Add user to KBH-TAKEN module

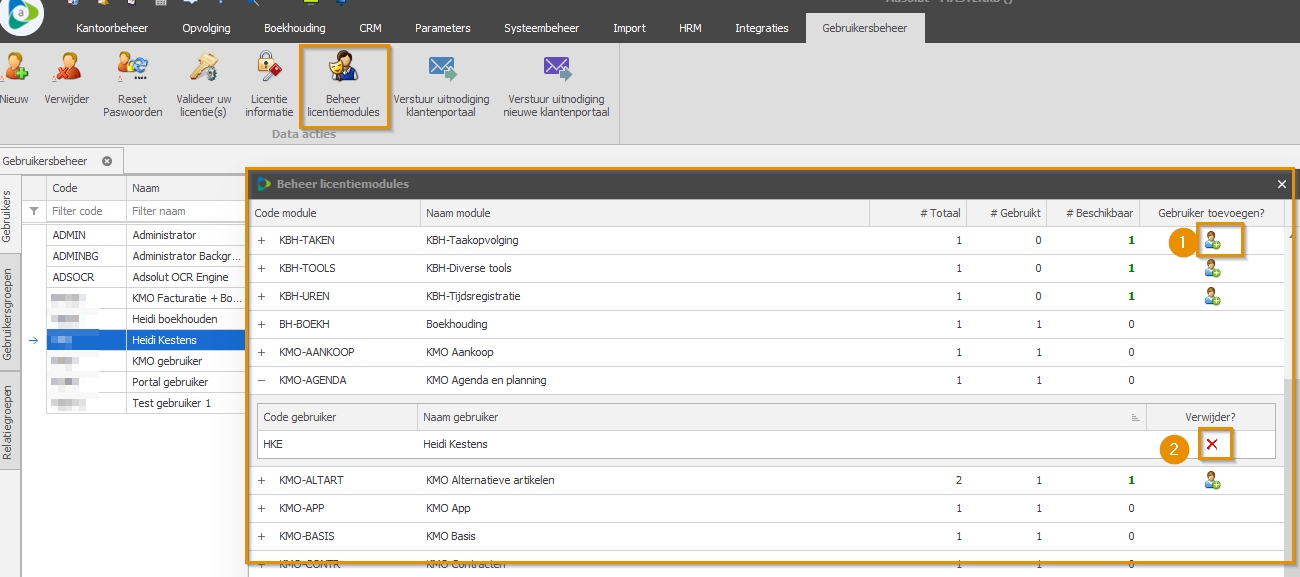1212,240
